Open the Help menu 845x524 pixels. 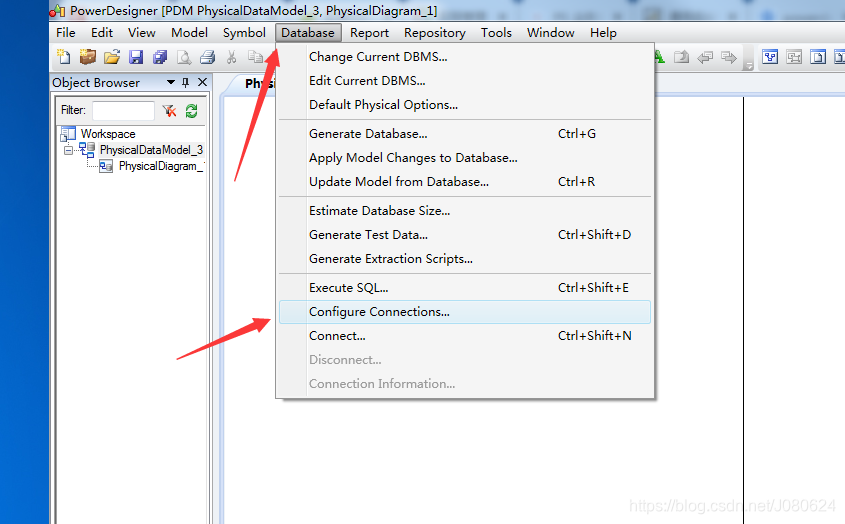(x=603, y=33)
